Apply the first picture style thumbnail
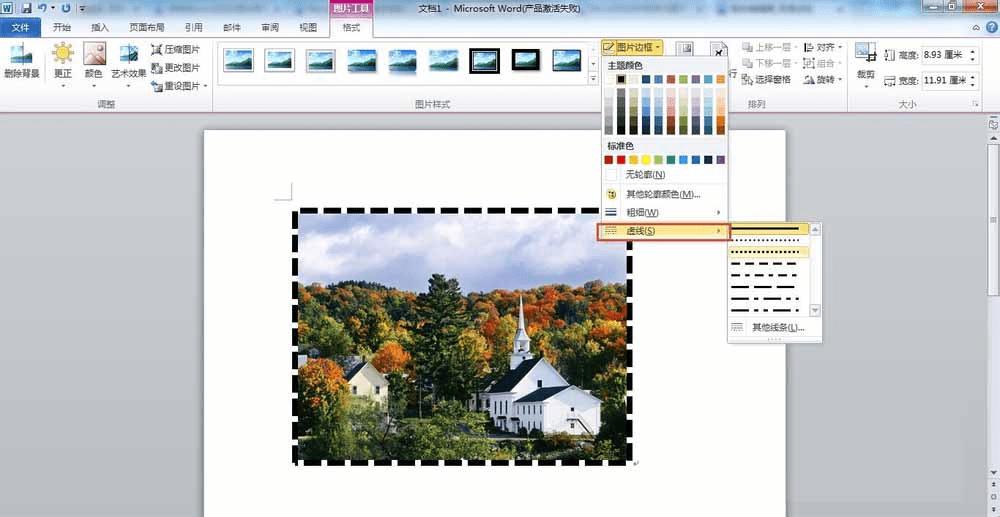This screenshot has height=517, width=1000. (239, 60)
